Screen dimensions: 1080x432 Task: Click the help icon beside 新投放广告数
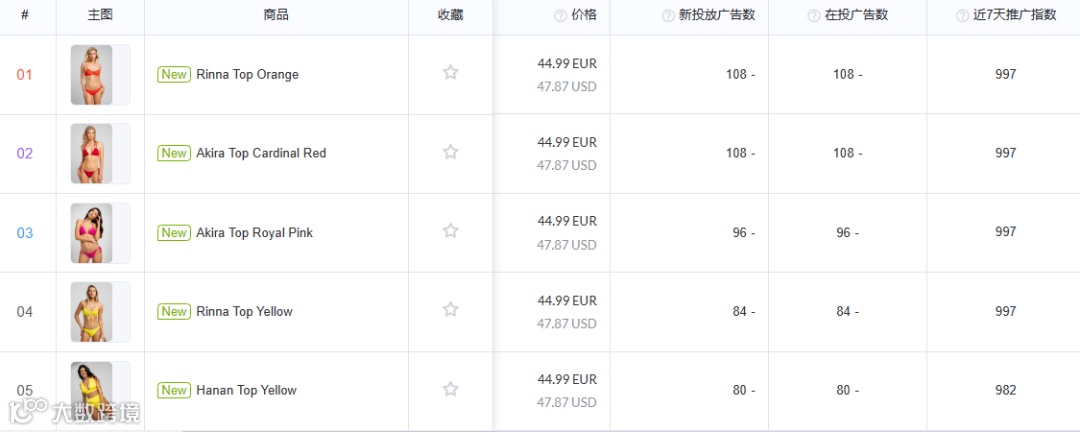click(668, 15)
